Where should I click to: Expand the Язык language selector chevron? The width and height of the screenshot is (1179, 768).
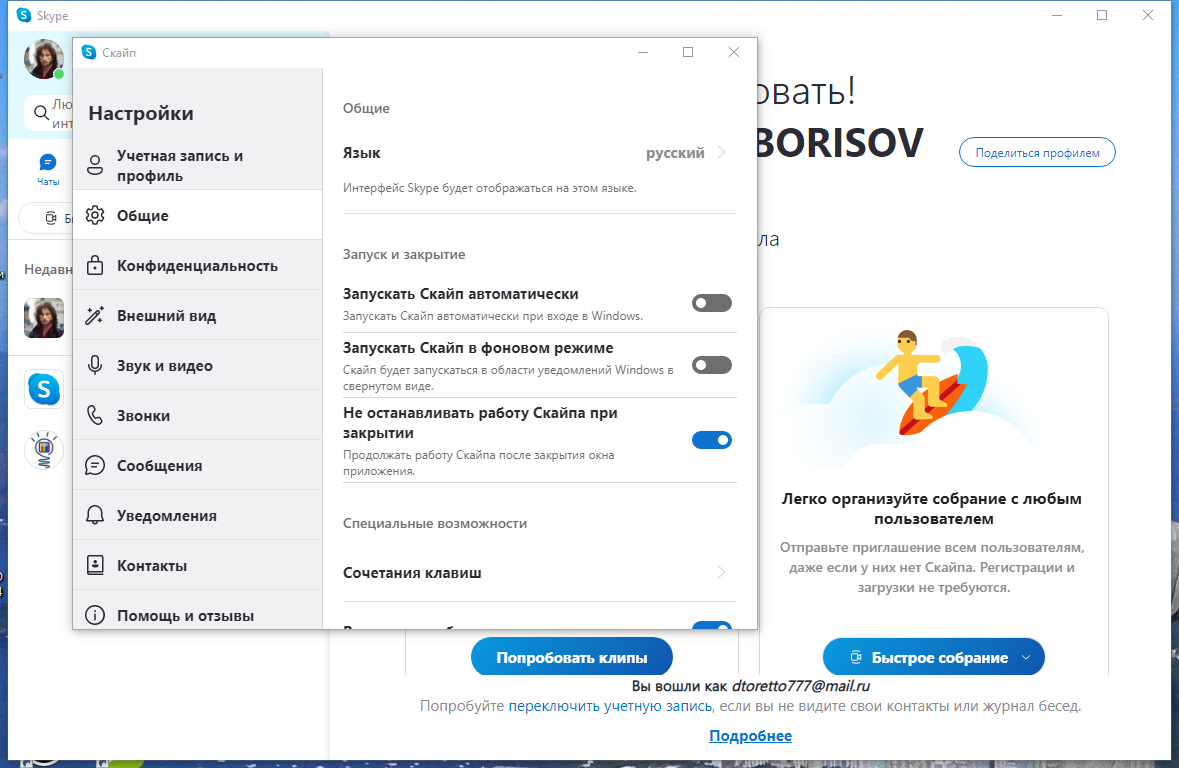tap(721, 152)
